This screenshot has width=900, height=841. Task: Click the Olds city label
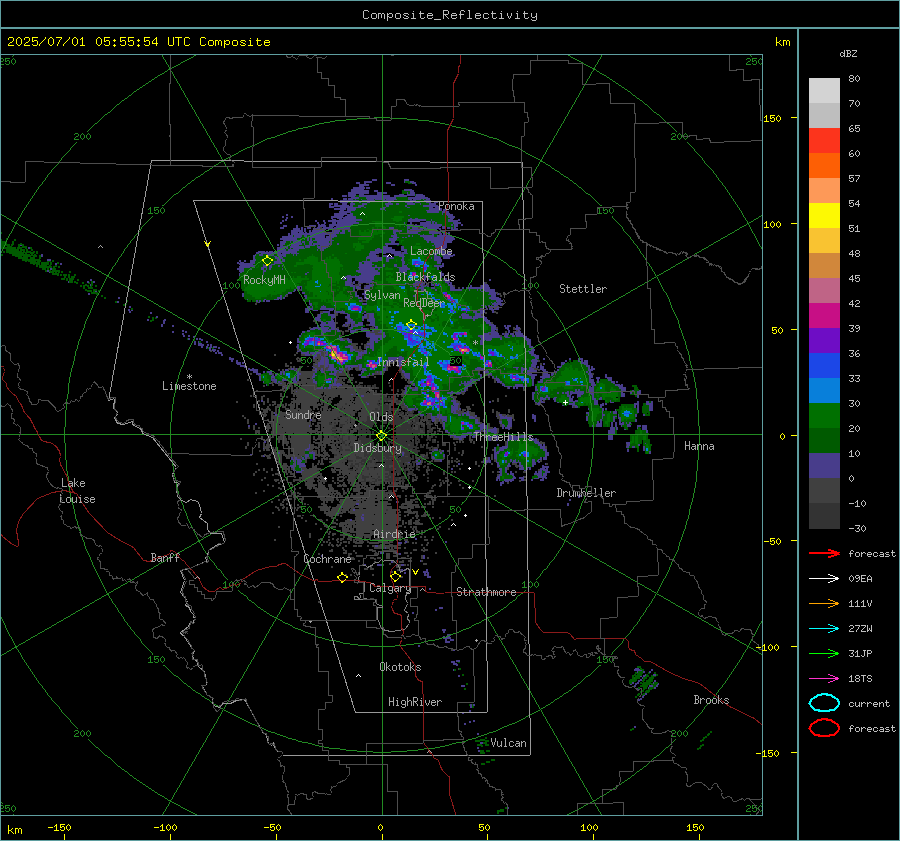coord(381,417)
